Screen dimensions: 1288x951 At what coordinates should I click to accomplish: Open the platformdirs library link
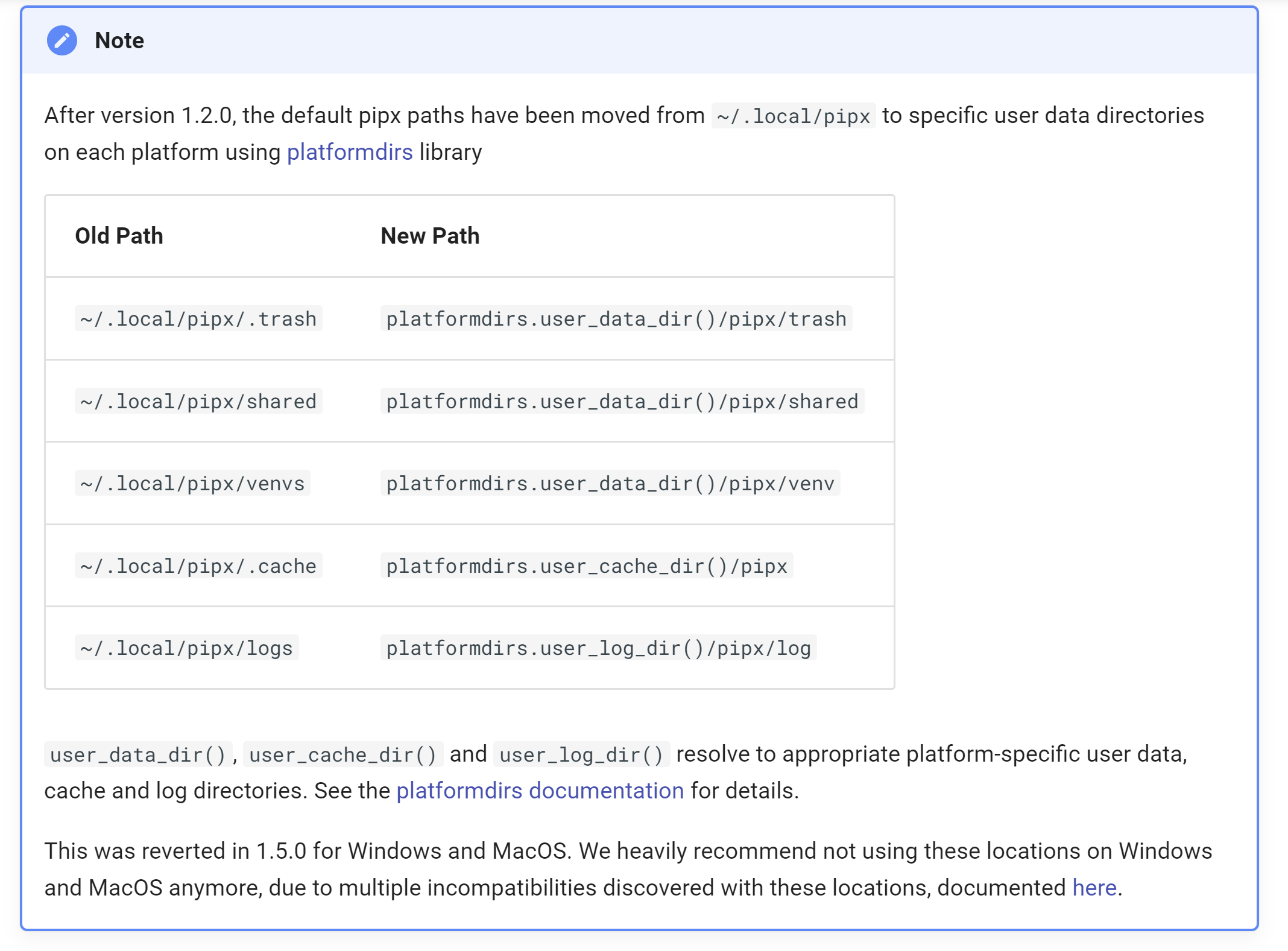pos(350,152)
